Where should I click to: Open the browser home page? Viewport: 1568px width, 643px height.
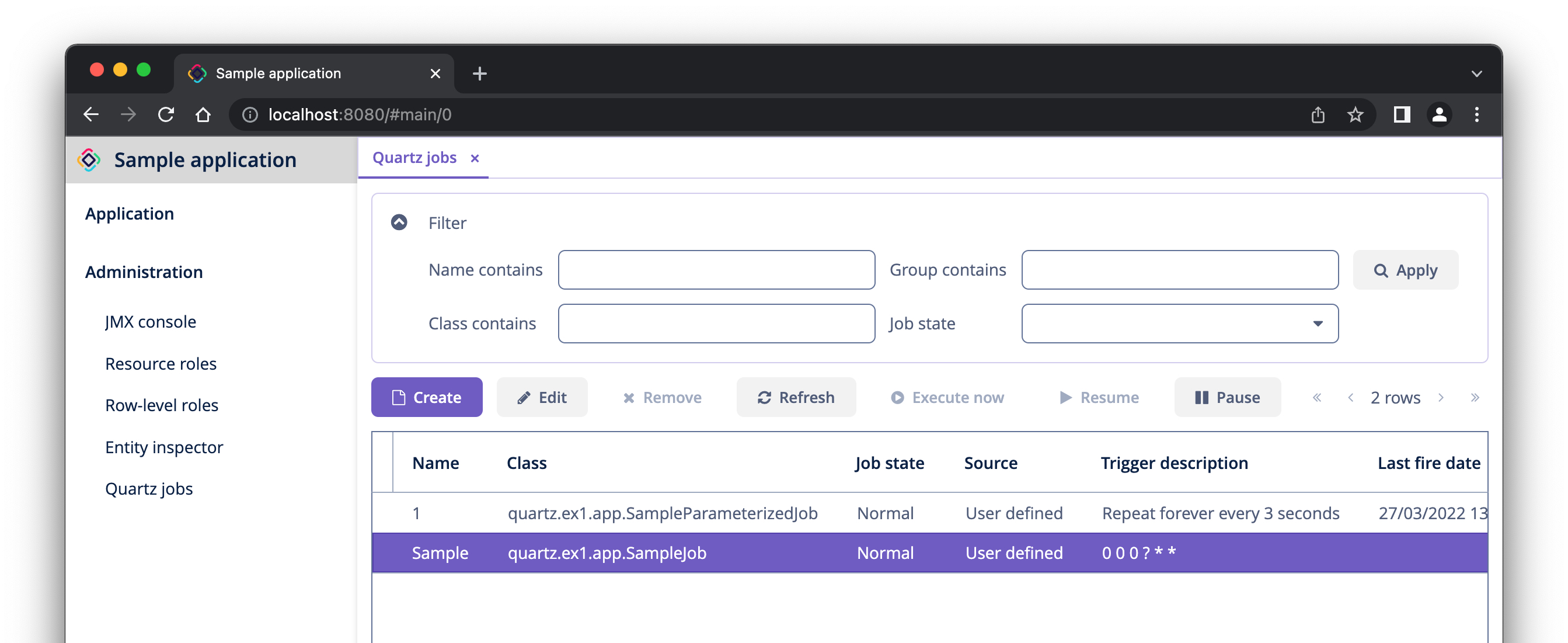(203, 114)
